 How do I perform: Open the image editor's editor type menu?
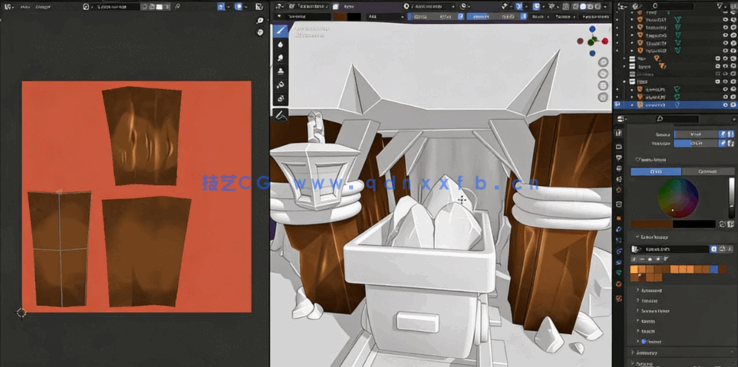8,7
